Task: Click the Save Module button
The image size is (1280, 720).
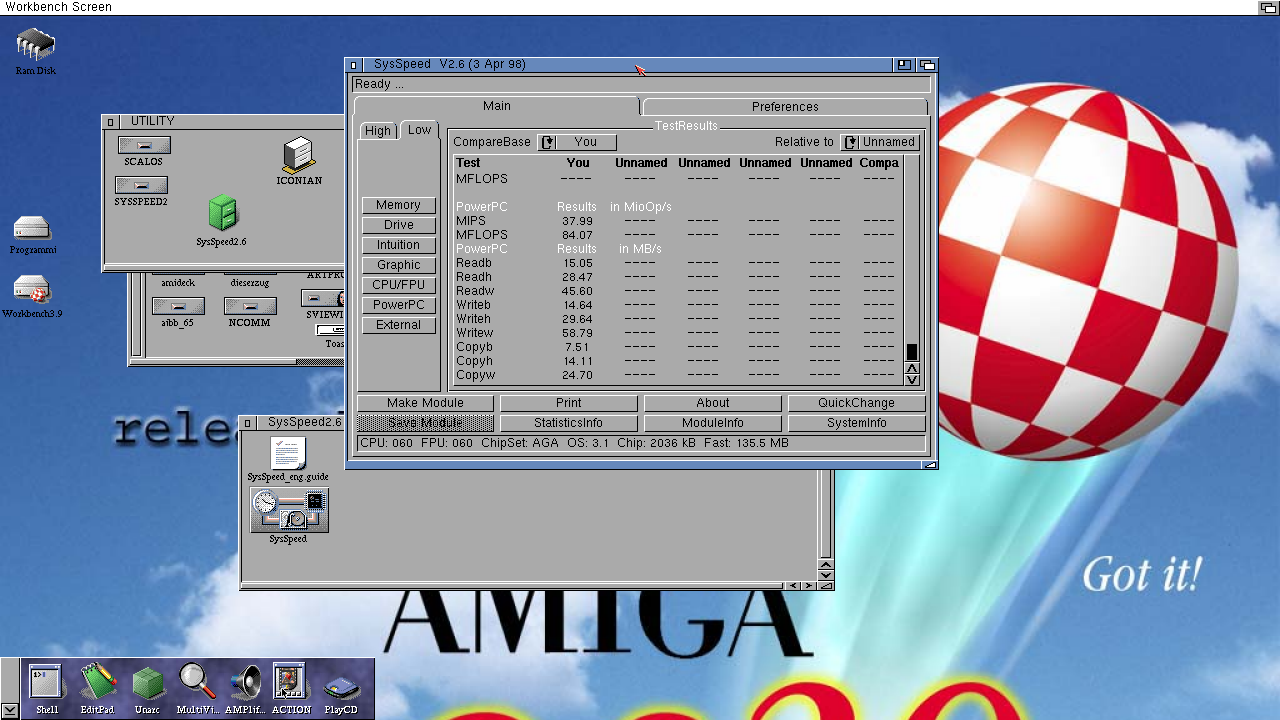Action: 425,423
